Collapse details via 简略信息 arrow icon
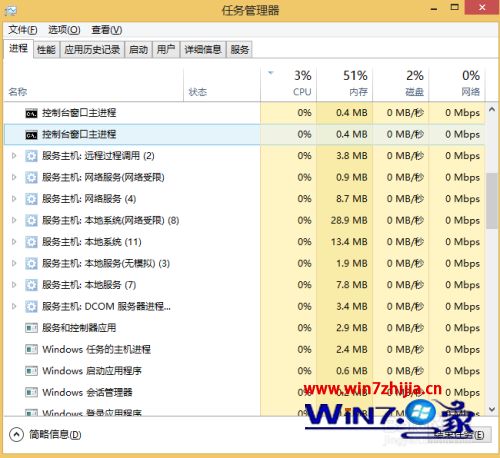This screenshot has height=458, width=500. click(x=16, y=435)
